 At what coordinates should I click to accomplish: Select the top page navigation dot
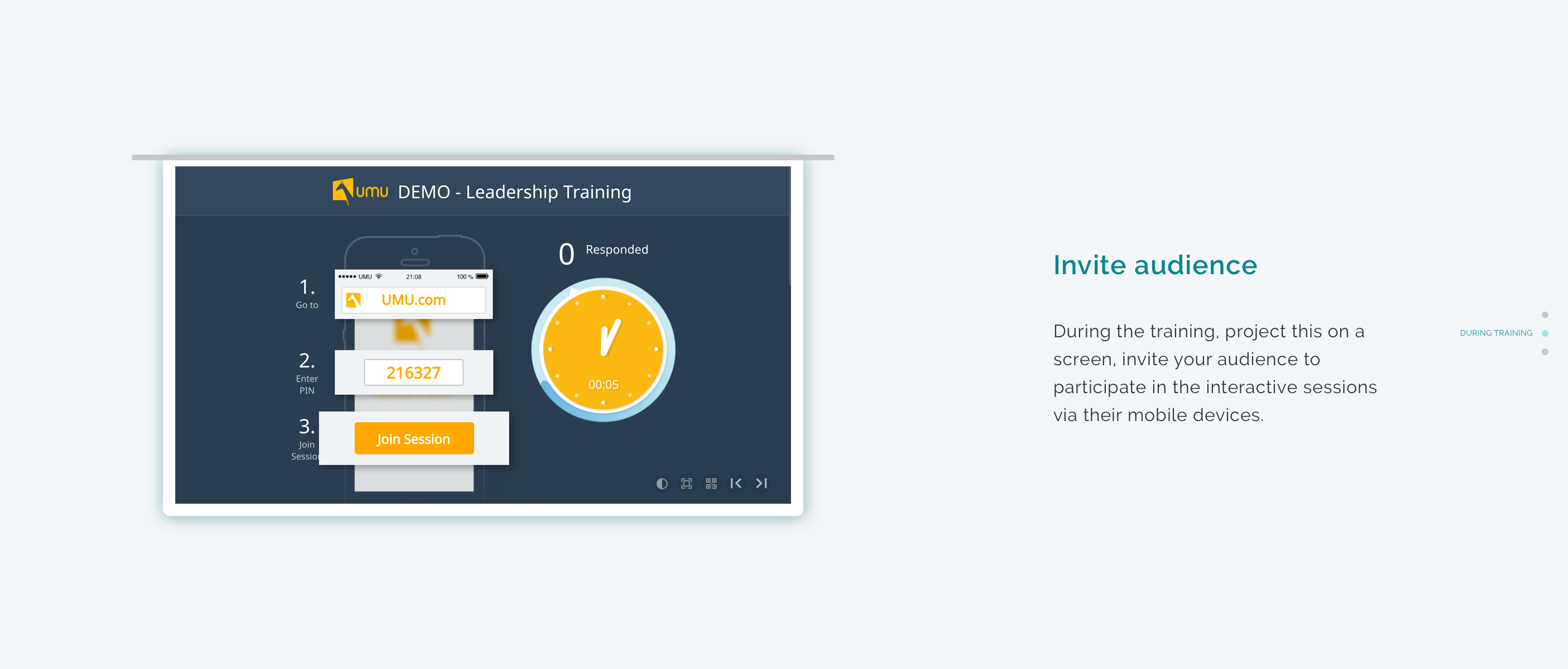coord(1545,315)
